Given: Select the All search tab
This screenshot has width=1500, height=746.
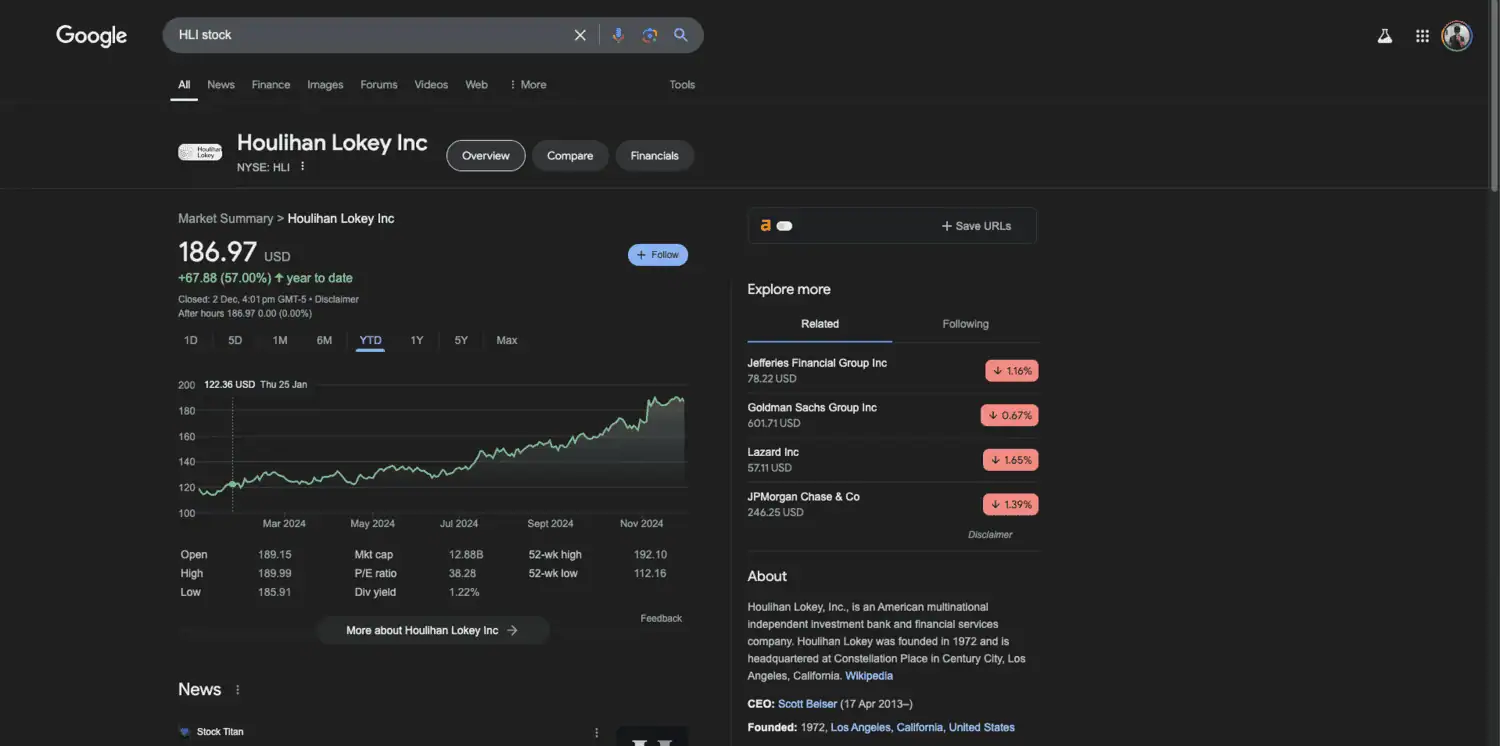Looking at the screenshot, I should 184,85.
